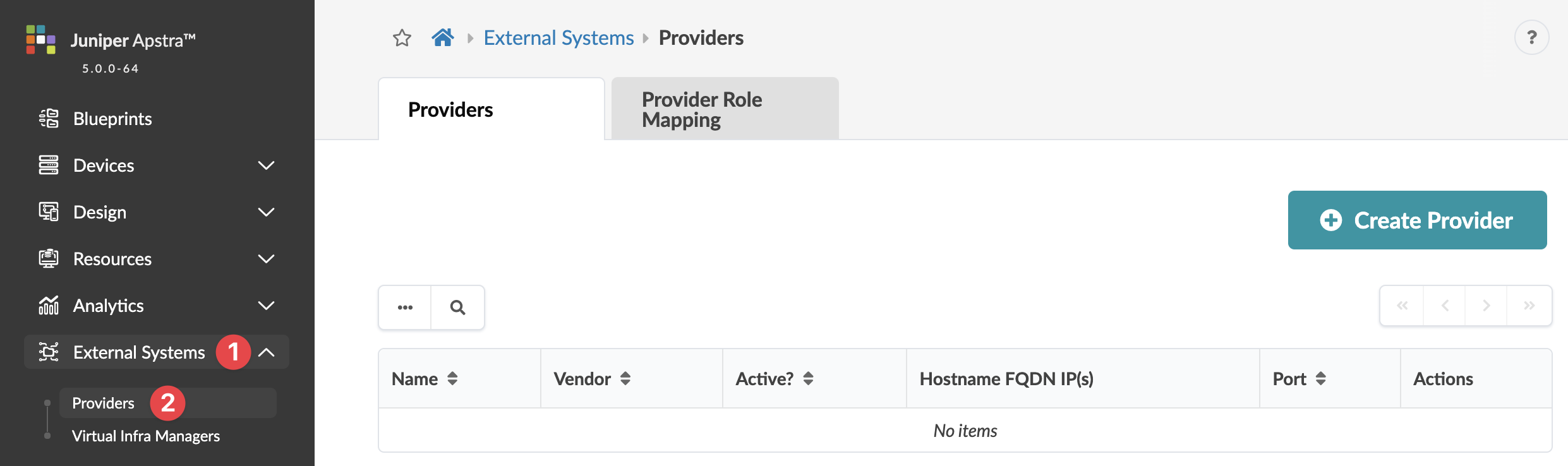The image size is (1568, 466).
Task: Sort table by Port column
Action: coord(1320,379)
